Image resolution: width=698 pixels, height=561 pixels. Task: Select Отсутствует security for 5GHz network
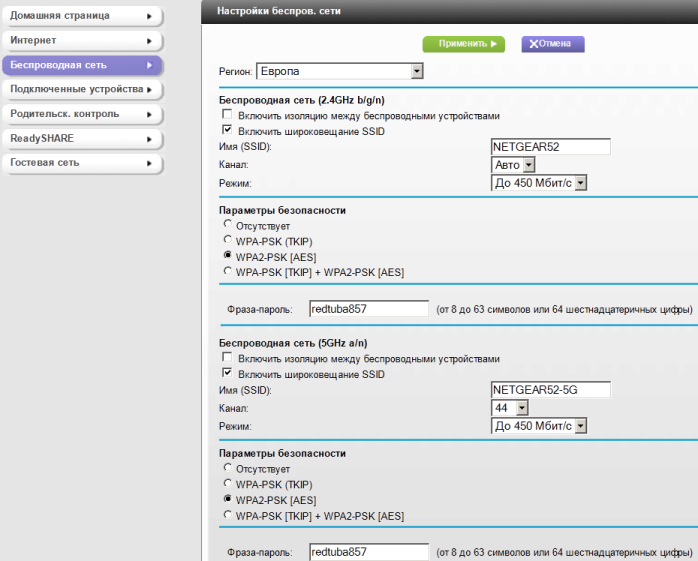tap(227, 468)
